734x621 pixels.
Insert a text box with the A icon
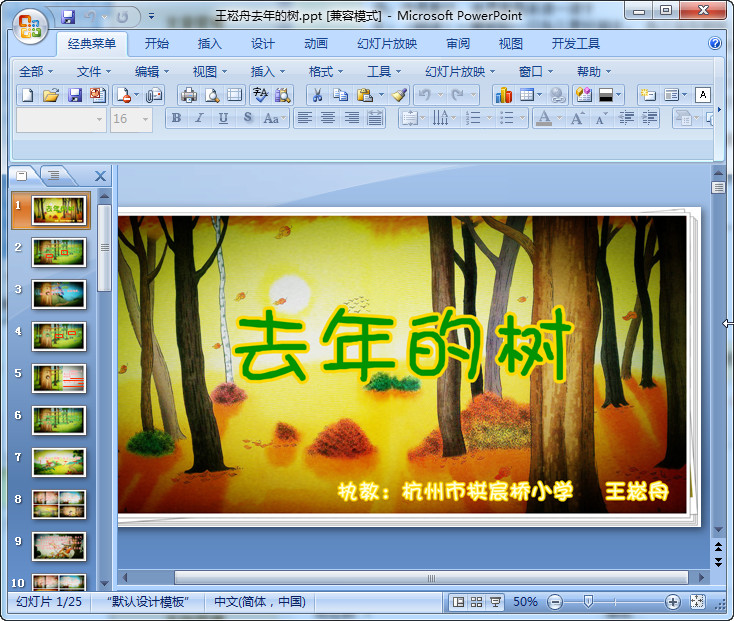click(703, 95)
